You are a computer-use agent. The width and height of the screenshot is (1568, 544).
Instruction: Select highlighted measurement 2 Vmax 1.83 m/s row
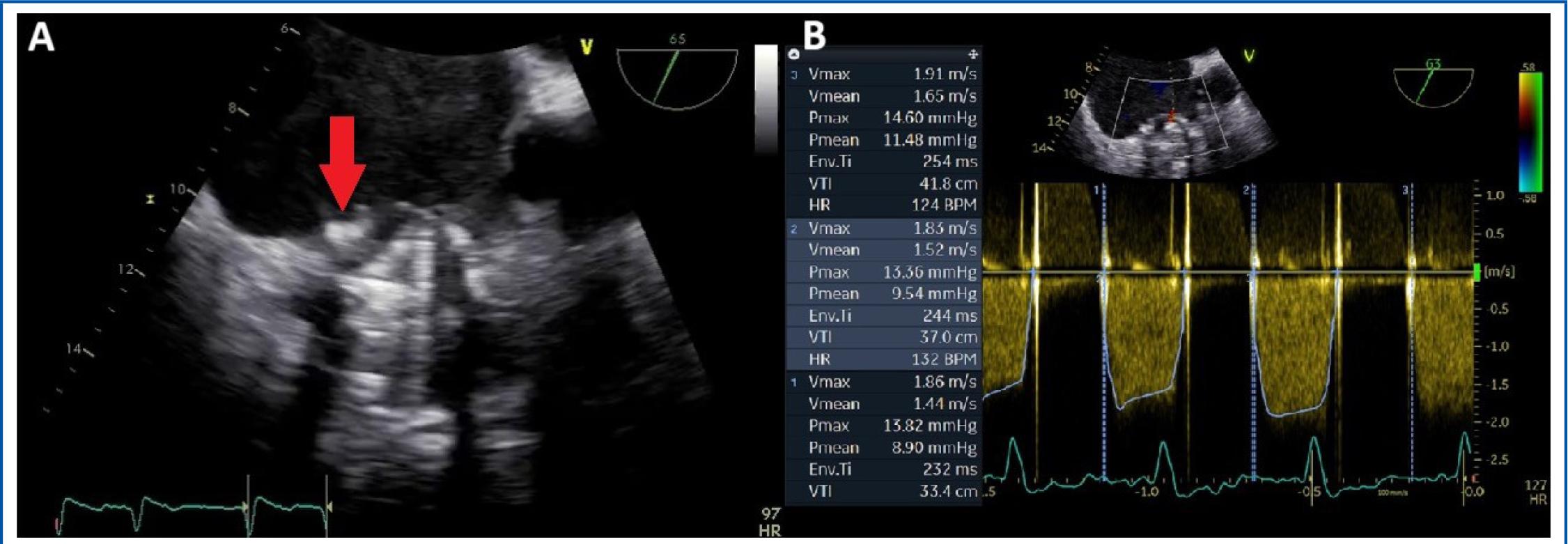885,228
